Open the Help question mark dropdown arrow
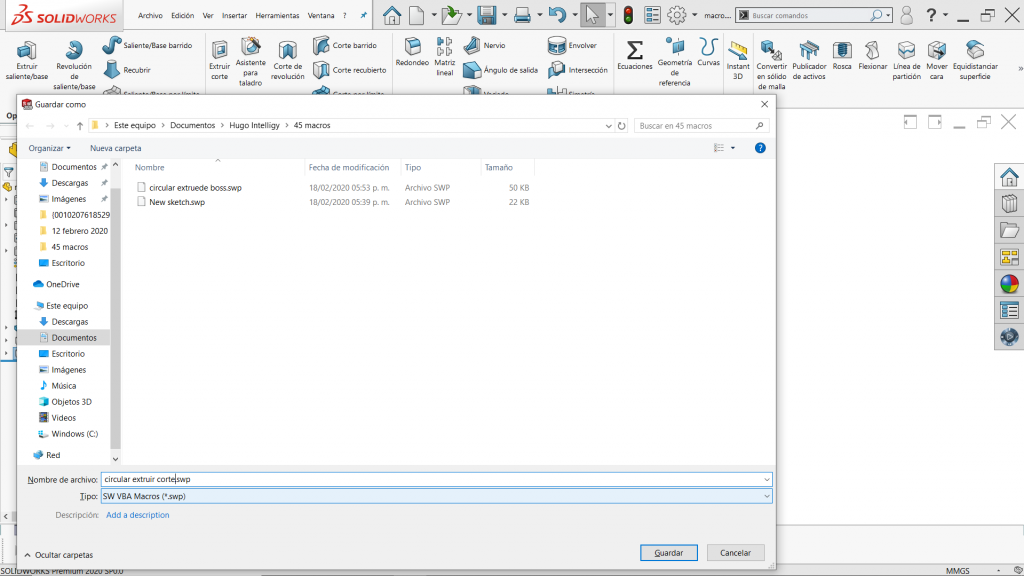Image resolution: width=1024 pixels, height=576 pixels. pos(945,14)
